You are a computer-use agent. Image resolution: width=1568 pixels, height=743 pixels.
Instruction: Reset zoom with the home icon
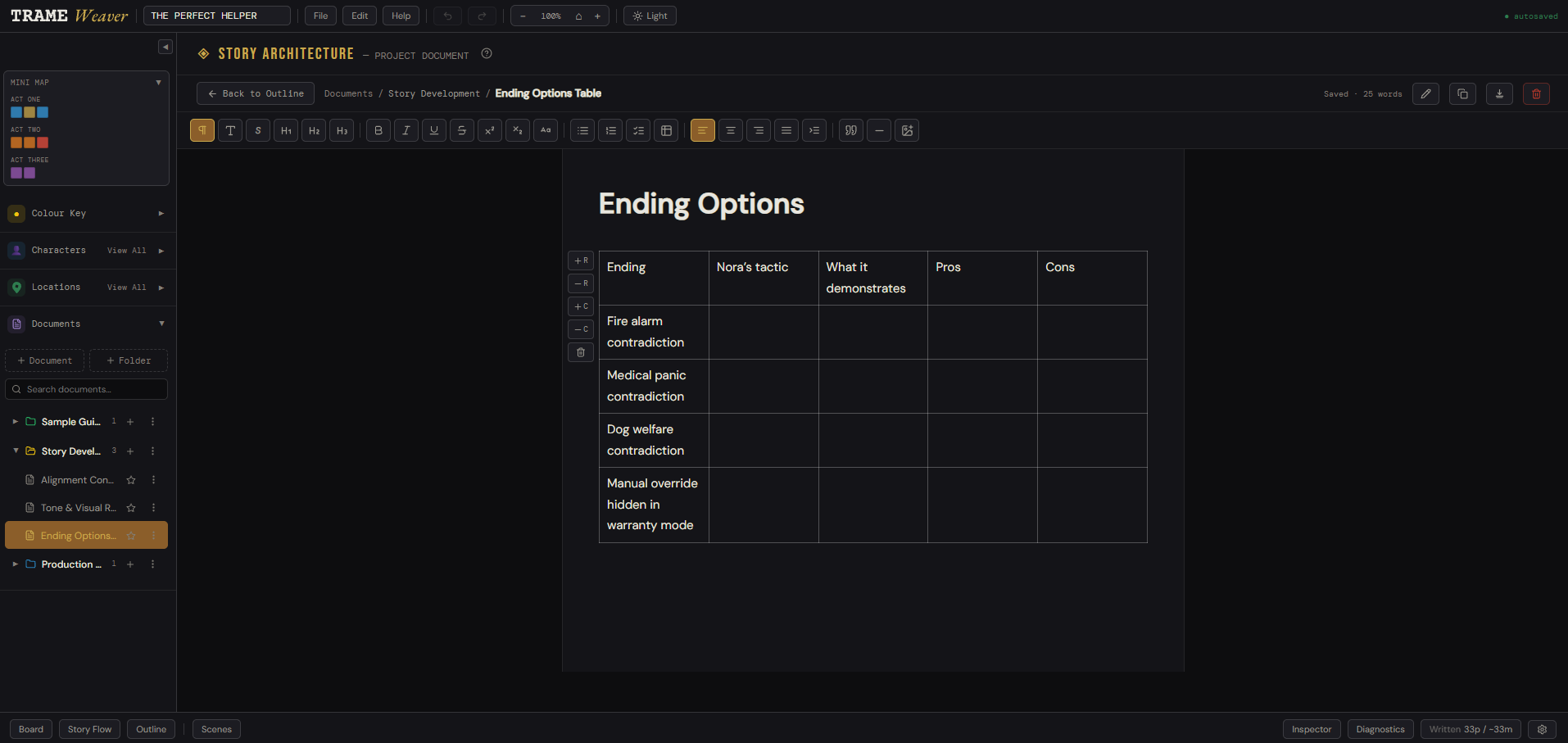[578, 16]
